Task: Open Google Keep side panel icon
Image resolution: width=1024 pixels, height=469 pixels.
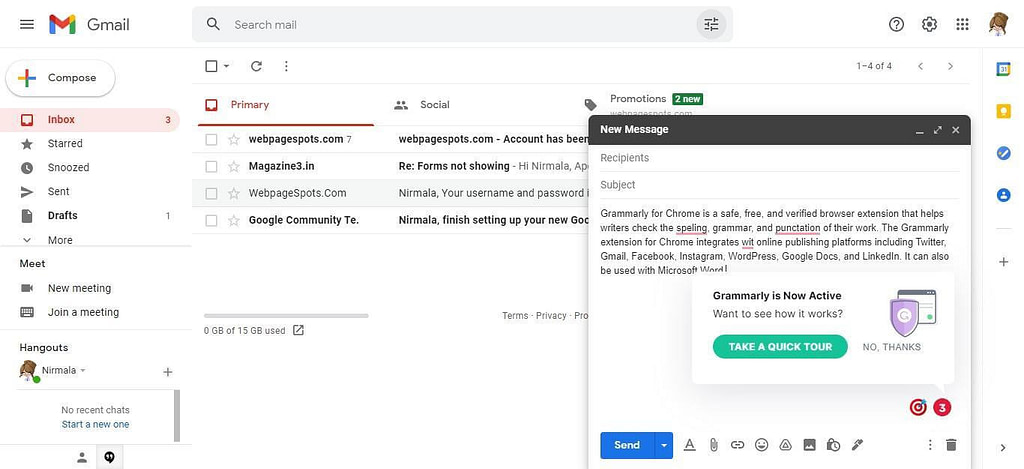Action: coord(1003,111)
